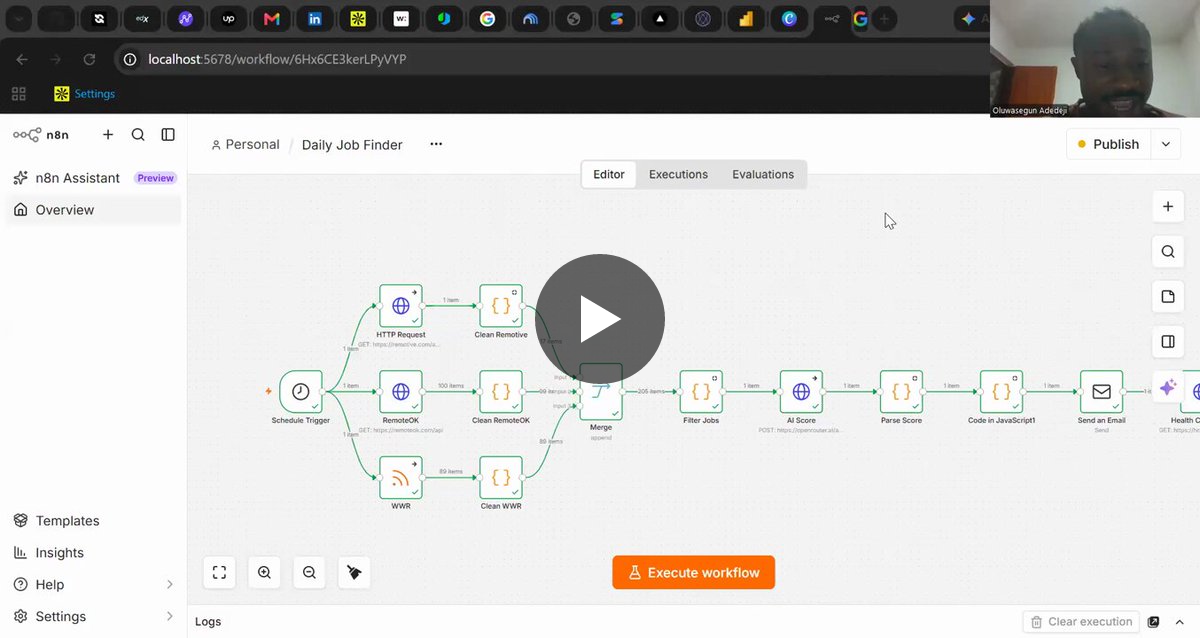
Task: Open node search on the canvas toolbar
Action: 1168,252
